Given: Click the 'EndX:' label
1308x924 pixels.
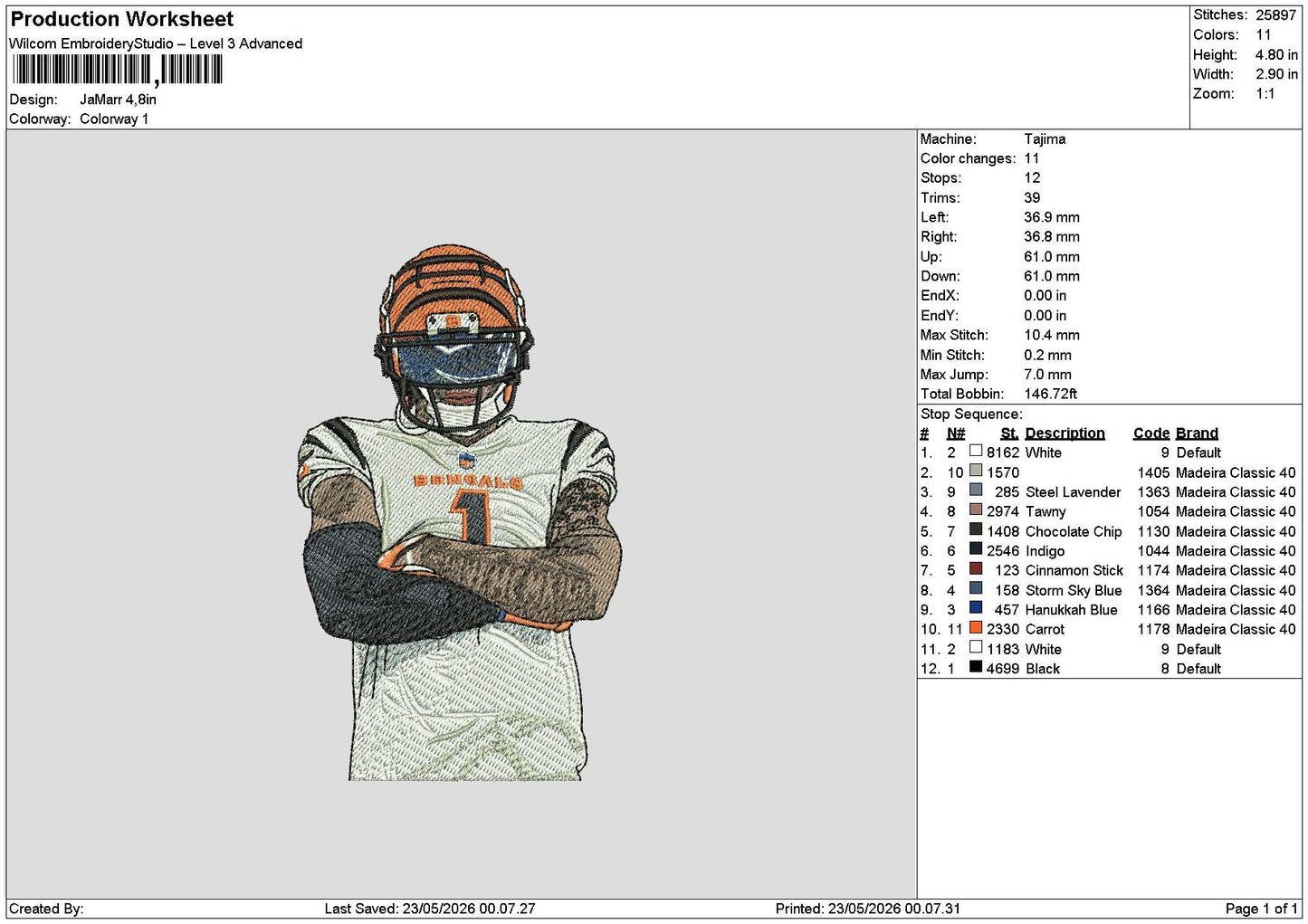Looking at the screenshot, I should [x=940, y=296].
